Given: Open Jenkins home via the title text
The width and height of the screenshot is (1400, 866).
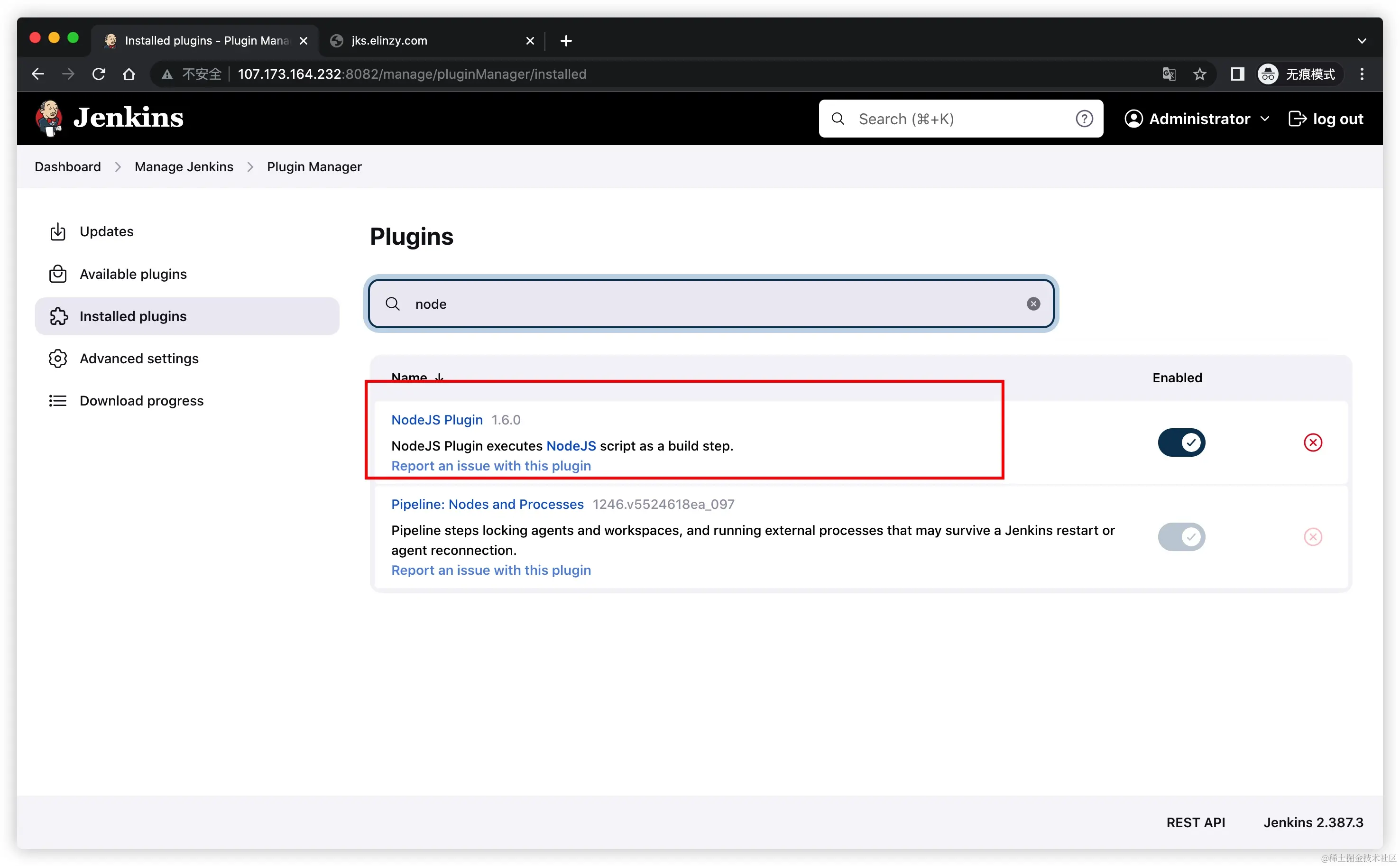Looking at the screenshot, I should [128, 118].
